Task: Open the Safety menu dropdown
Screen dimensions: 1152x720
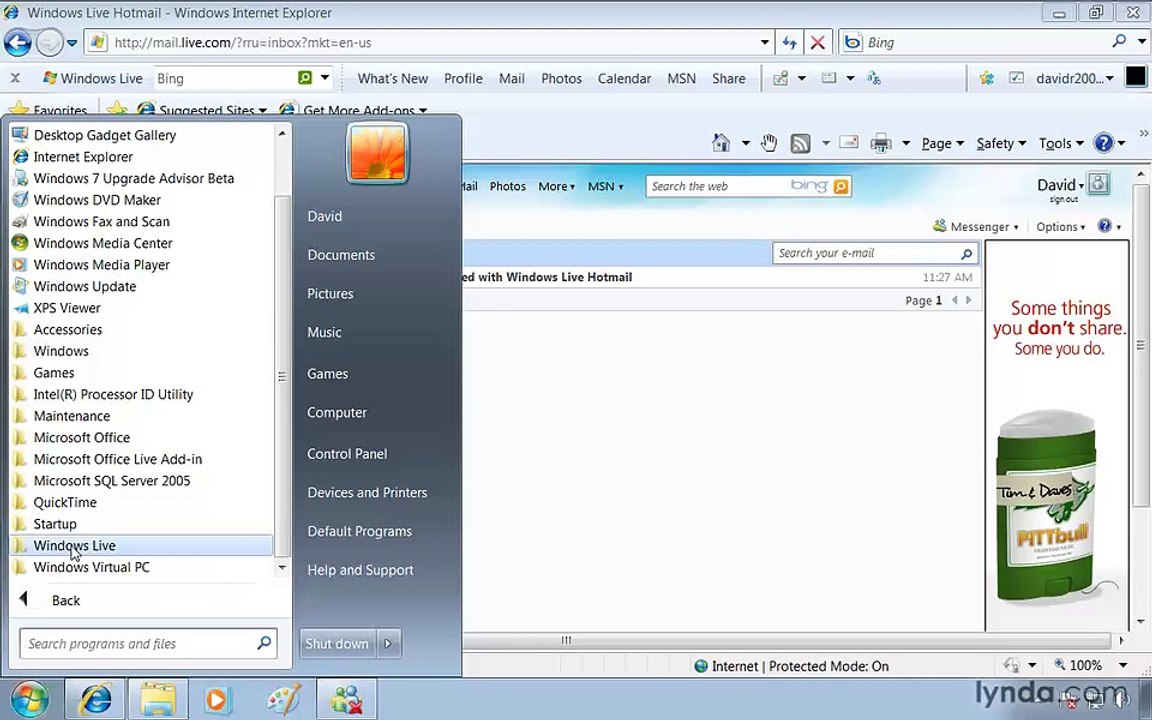Action: [x=1001, y=143]
